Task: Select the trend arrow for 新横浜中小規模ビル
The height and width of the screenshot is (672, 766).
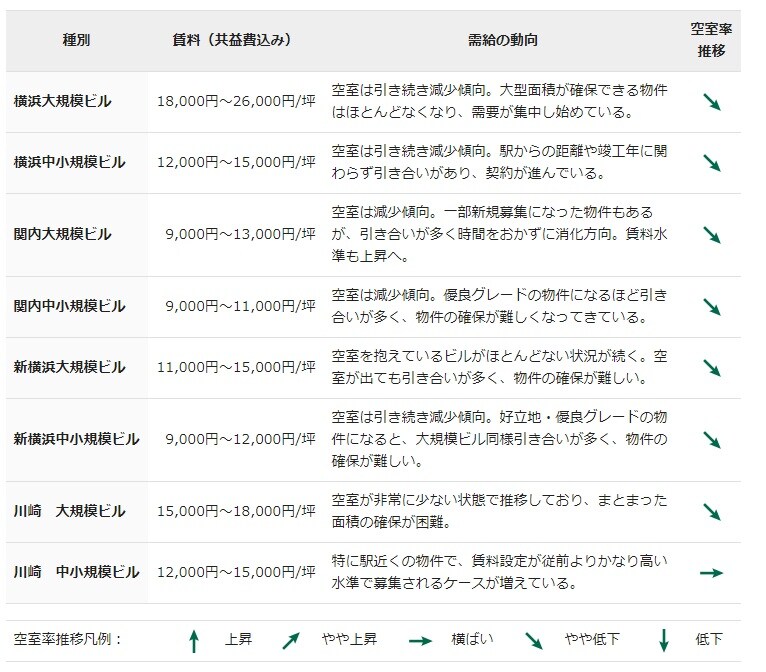Action: tap(711, 440)
